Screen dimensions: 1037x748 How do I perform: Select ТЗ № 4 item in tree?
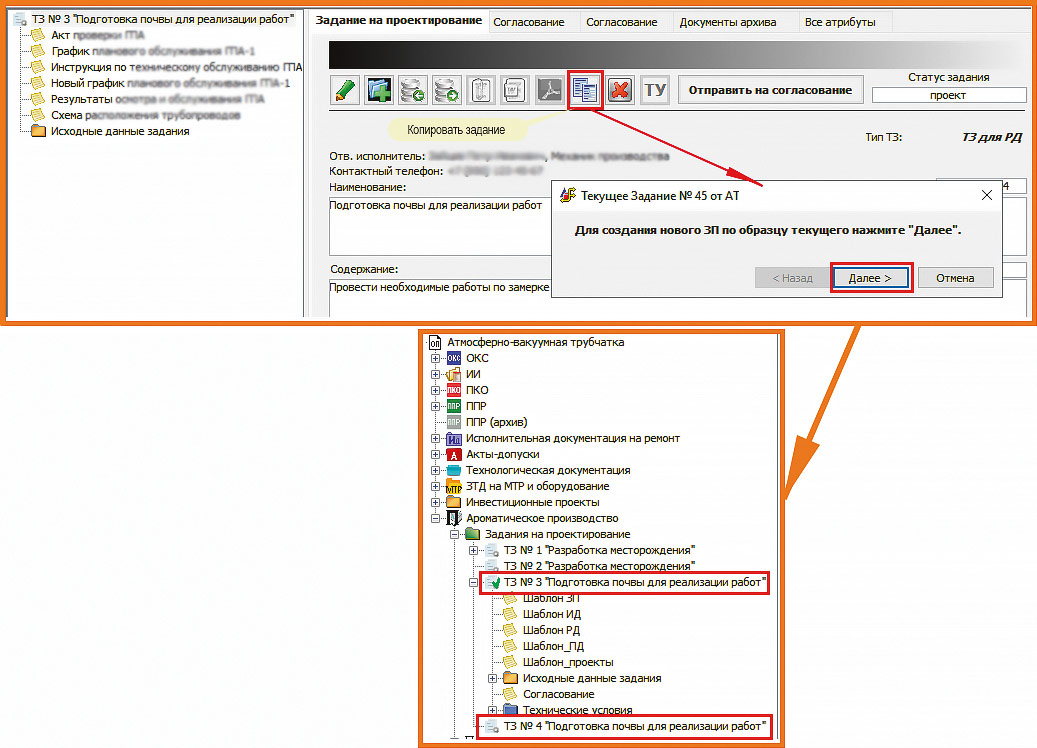pos(634,725)
